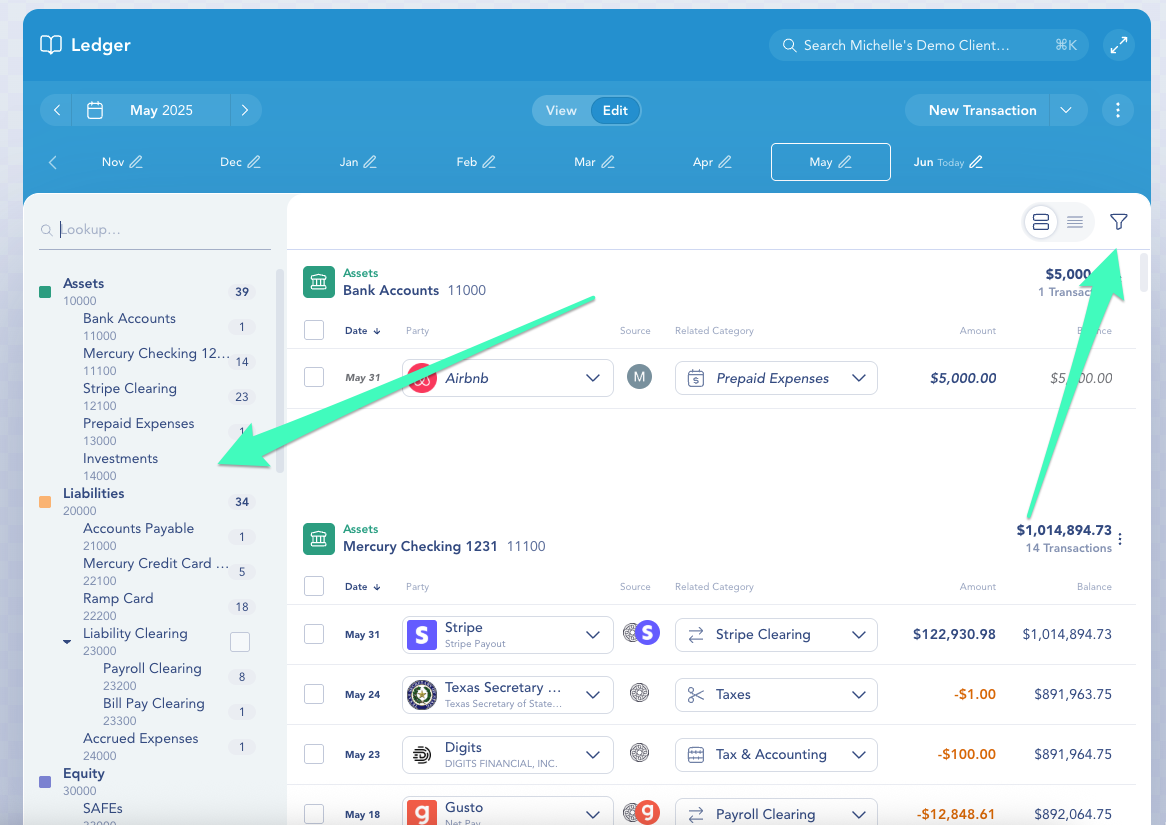The image size is (1166, 825).
Task: Open Mercury Checking 1231 section options menu
Action: click(x=1120, y=539)
